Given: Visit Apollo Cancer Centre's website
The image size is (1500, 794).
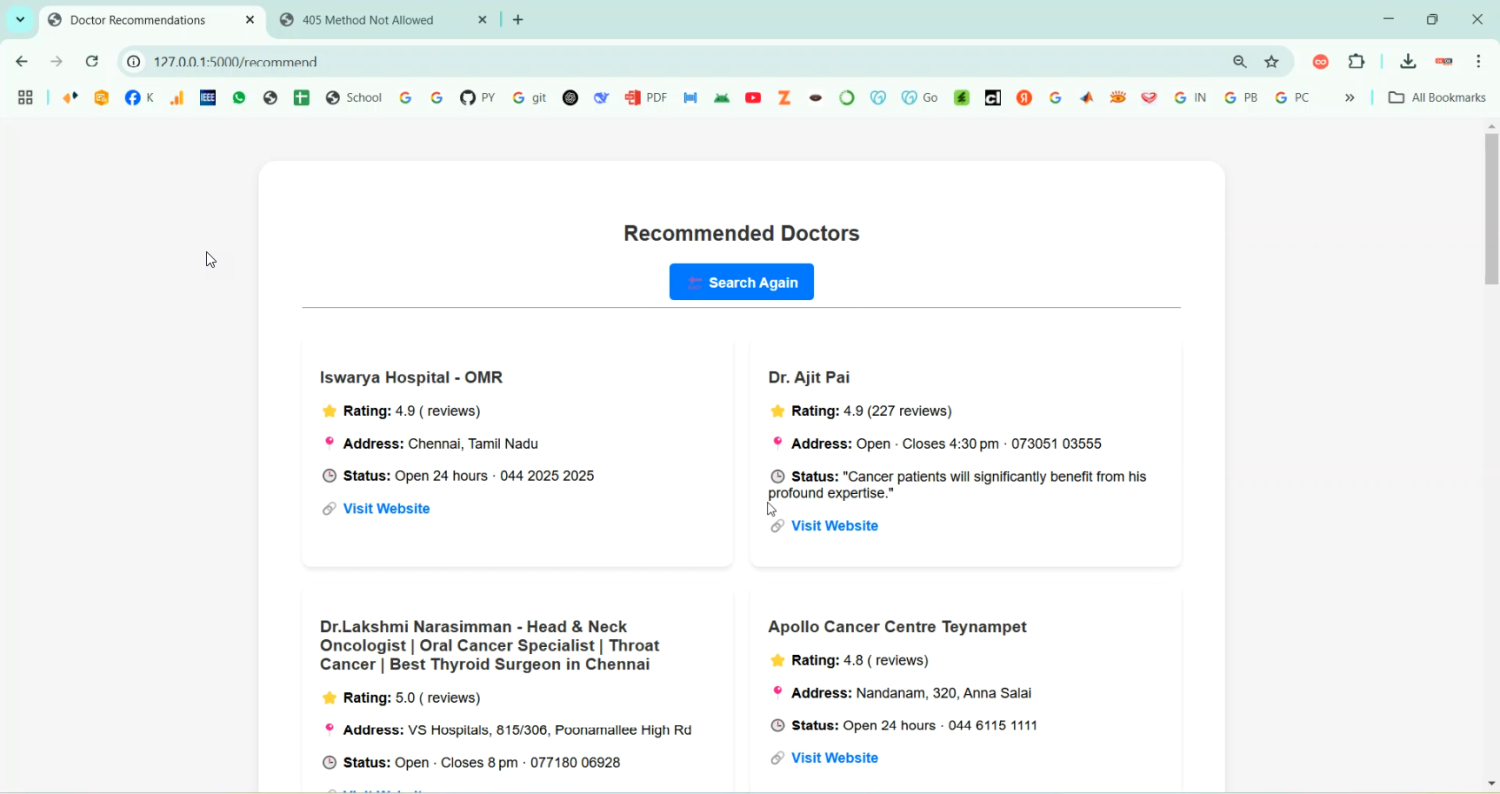Looking at the screenshot, I should pyautogui.click(x=834, y=757).
